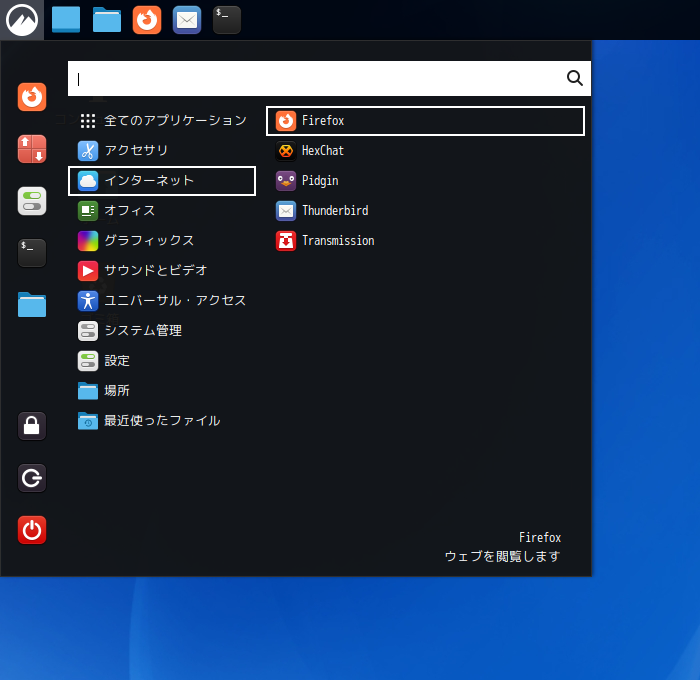
Task: Click the scissors icon beside アクセサリ
Action: tap(88, 150)
